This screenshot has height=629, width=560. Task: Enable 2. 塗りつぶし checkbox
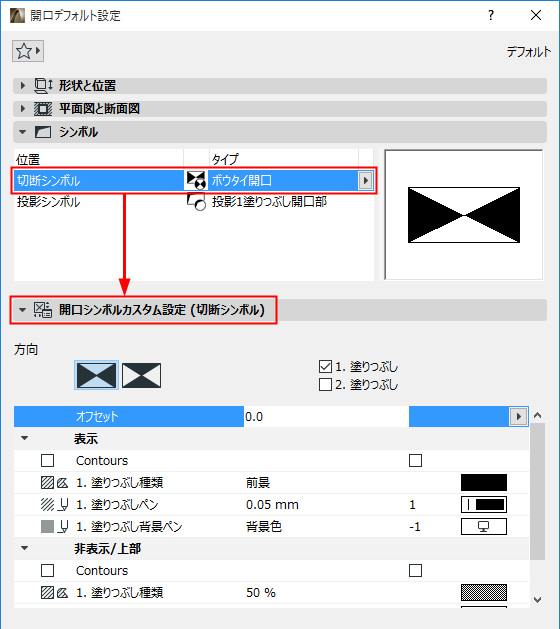(325, 385)
